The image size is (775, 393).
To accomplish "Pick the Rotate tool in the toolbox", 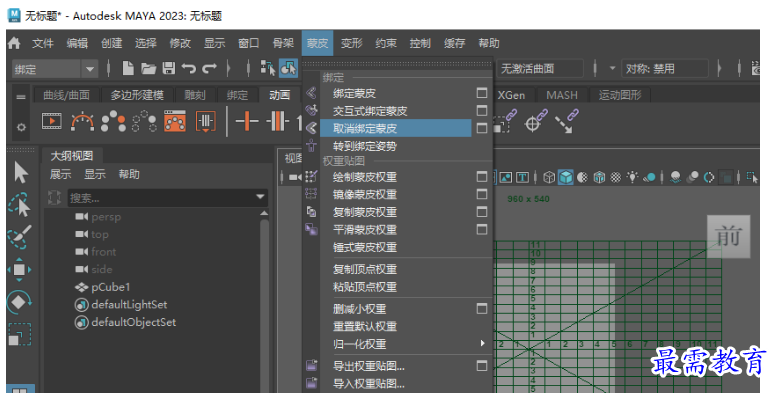I will (19, 302).
